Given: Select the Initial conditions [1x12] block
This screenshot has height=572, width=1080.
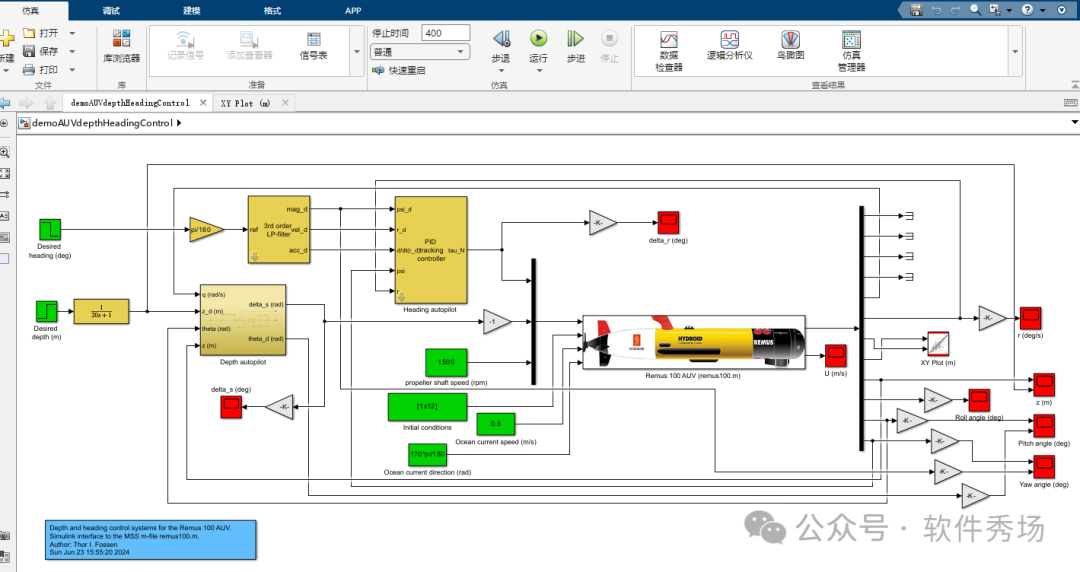Looking at the screenshot, I should click(427, 407).
